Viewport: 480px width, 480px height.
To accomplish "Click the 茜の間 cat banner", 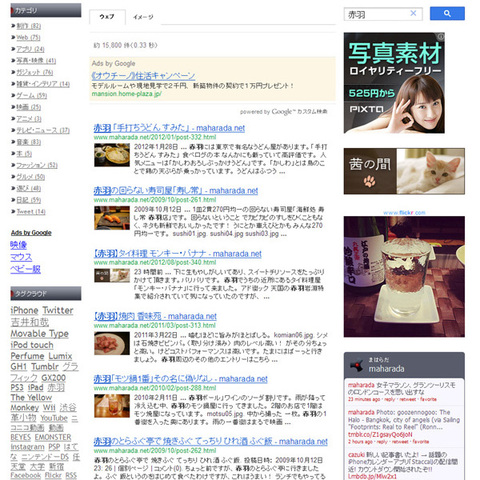I will (404, 171).
